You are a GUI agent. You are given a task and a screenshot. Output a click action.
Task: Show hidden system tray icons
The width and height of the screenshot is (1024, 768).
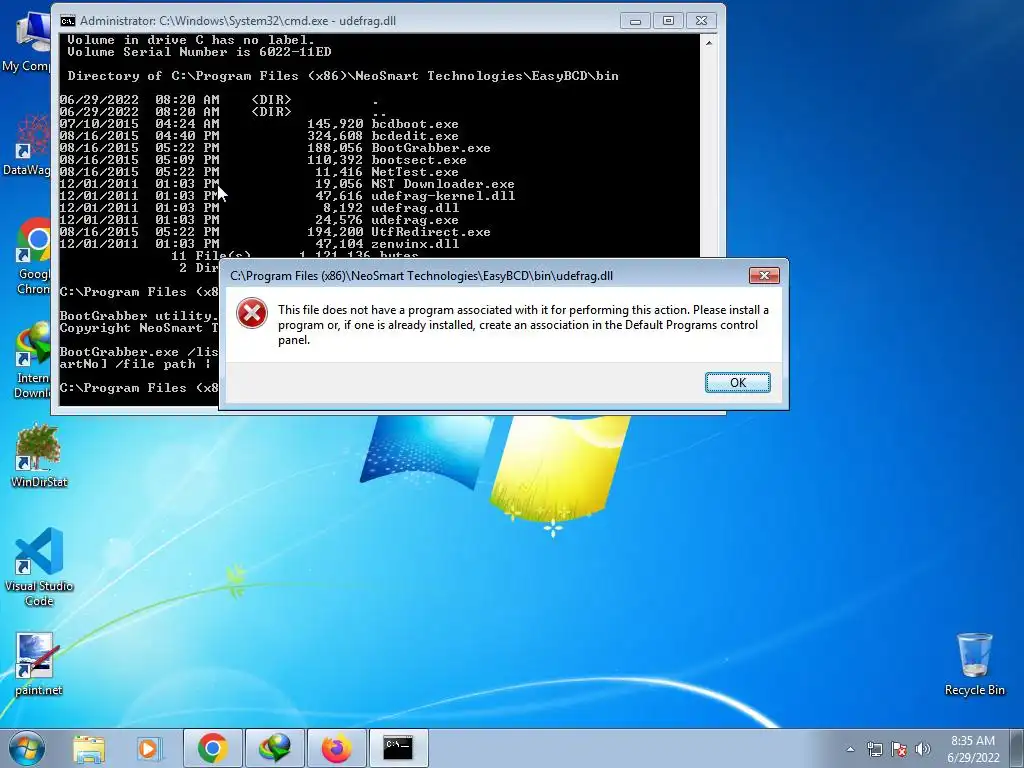(850, 749)
